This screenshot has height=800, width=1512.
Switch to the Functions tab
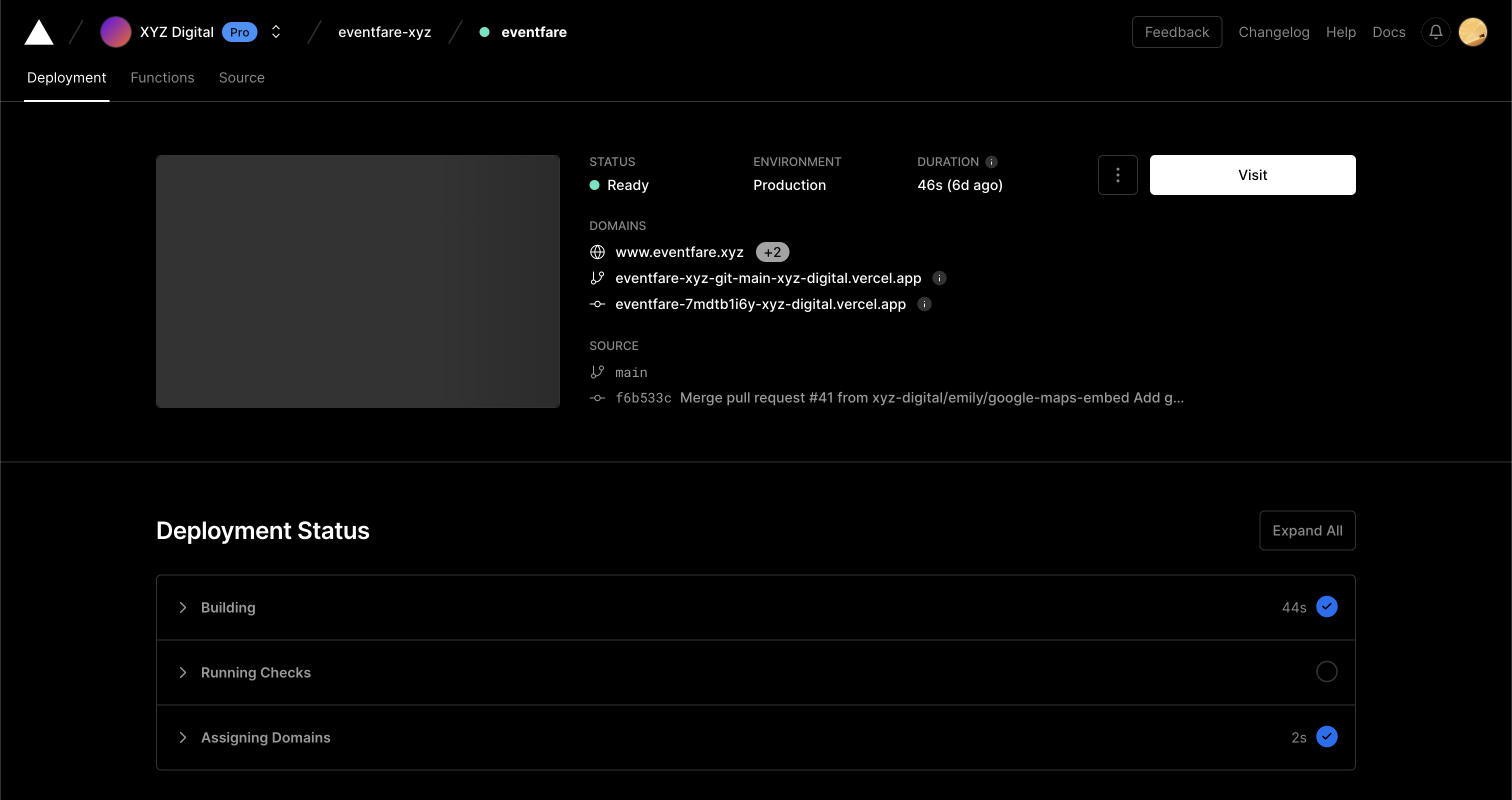coord(162,77)
